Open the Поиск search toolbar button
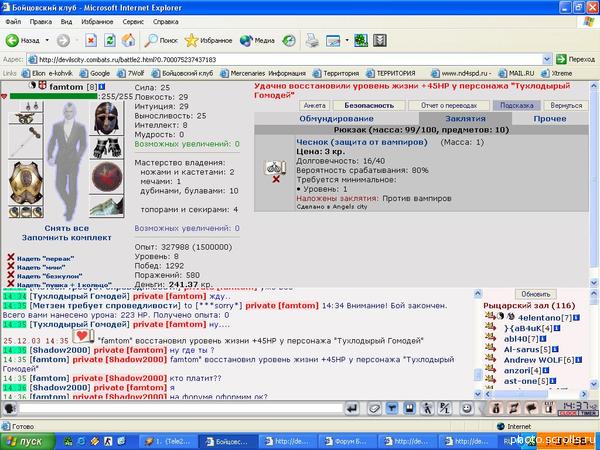Screen dimensions: 600x450 click(x=161, y=40)
